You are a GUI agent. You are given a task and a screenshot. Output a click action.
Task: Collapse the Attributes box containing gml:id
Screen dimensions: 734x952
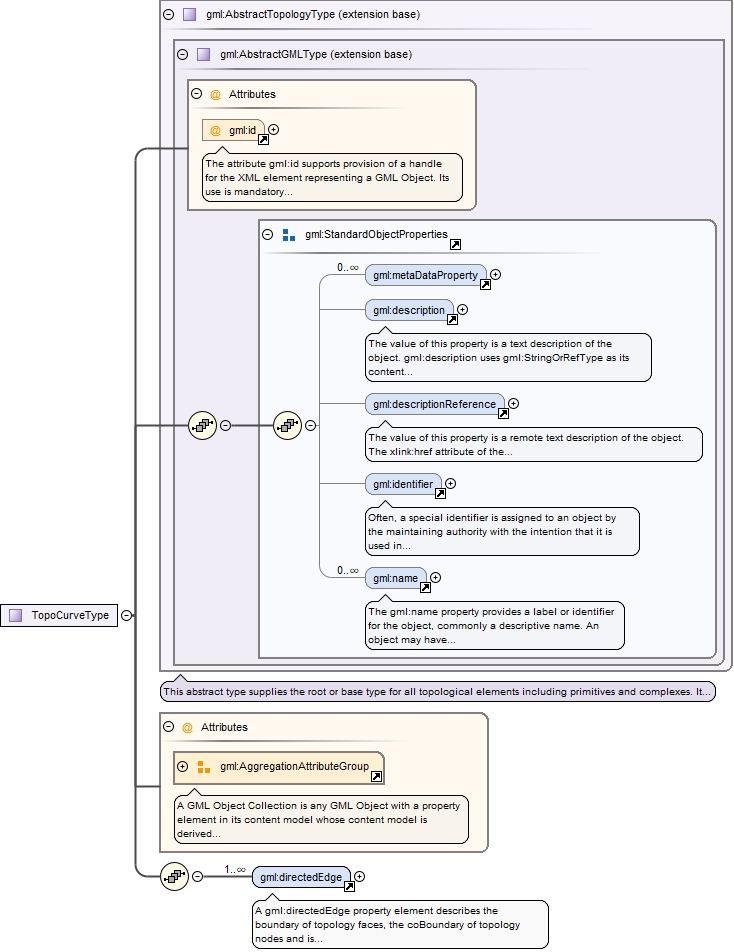197,94
